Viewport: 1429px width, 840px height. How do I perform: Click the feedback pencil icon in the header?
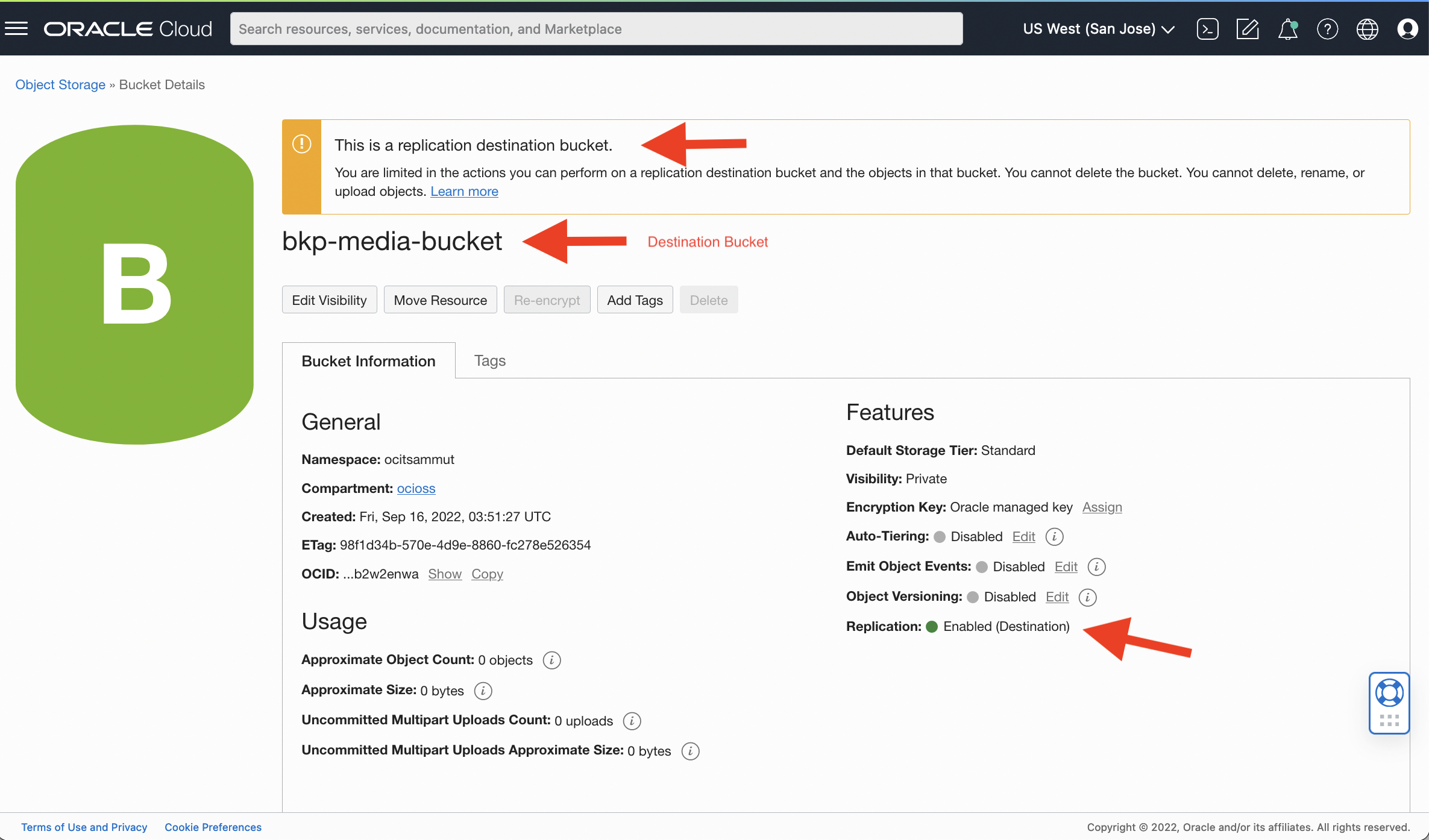tap(1247, 28)
